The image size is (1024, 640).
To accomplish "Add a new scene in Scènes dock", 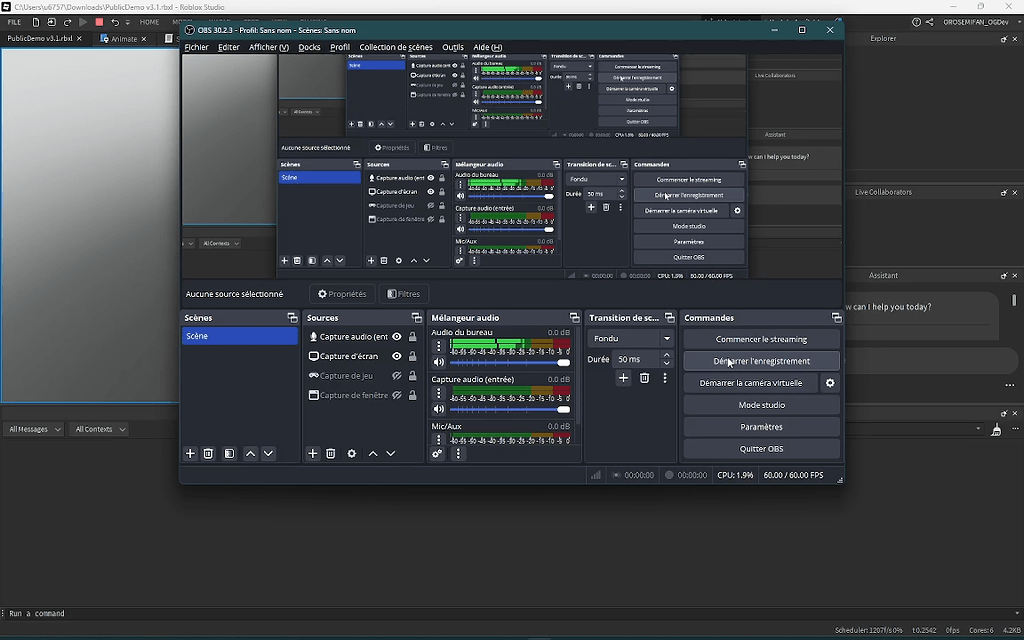I will [190, 453].
